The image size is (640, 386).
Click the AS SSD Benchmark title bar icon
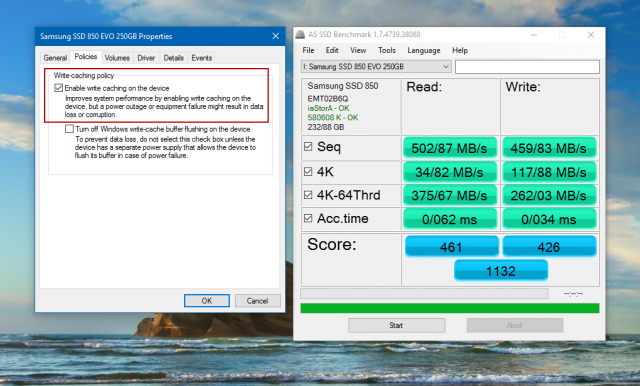point(300,35)
